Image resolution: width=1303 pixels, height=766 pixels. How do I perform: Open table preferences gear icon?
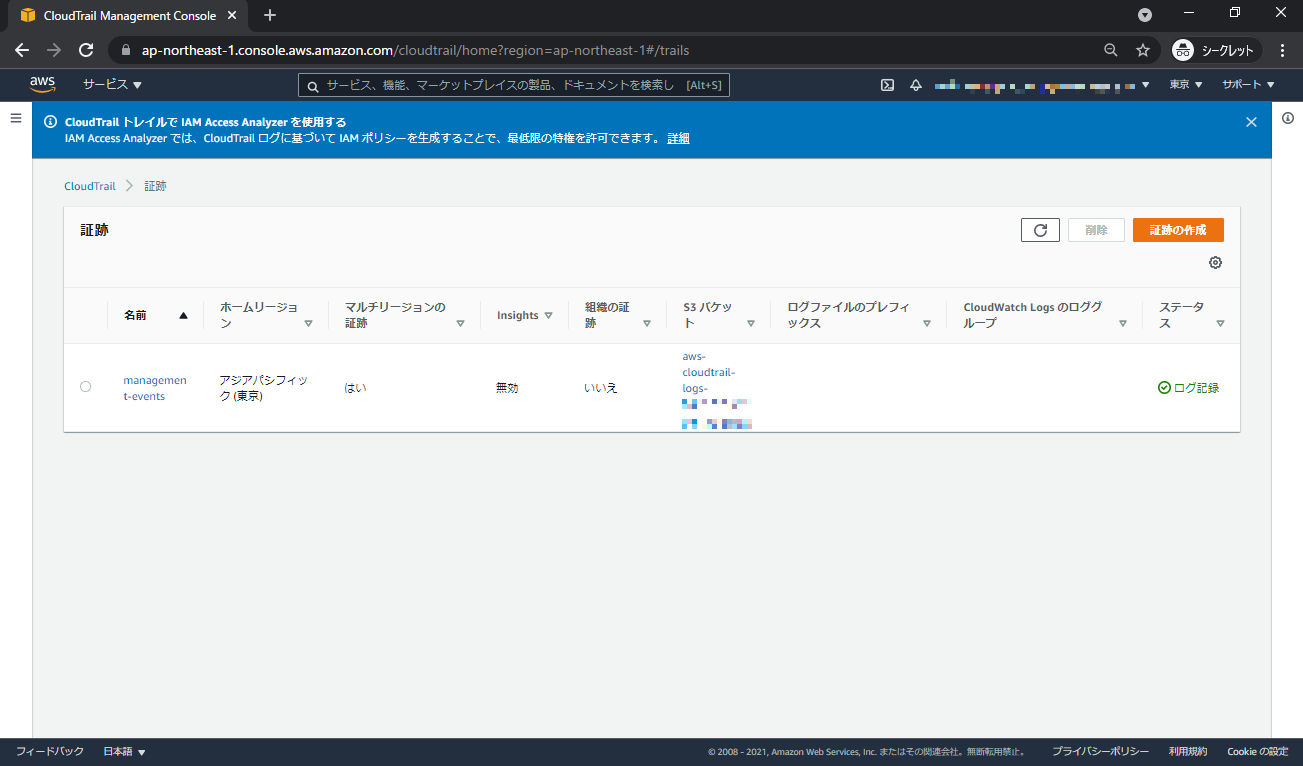pyautogui.click(x=1215, y=263)
